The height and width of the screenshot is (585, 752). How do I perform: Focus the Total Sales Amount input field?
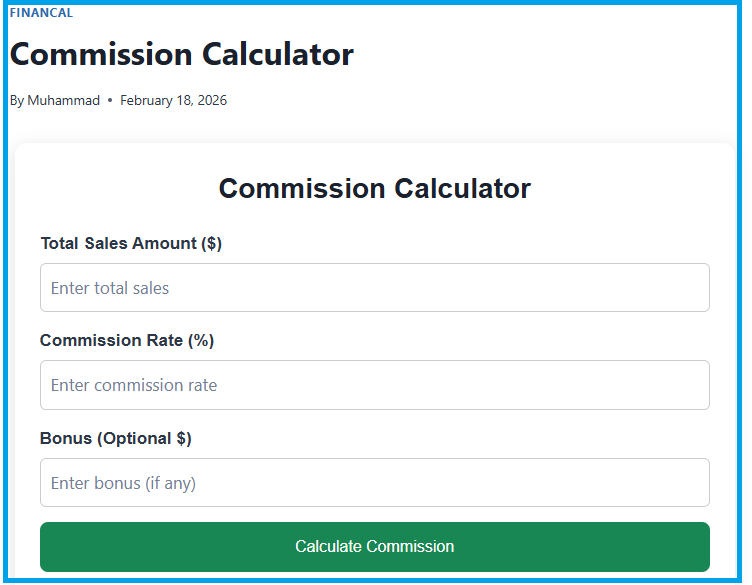click(x=375, y=288)
